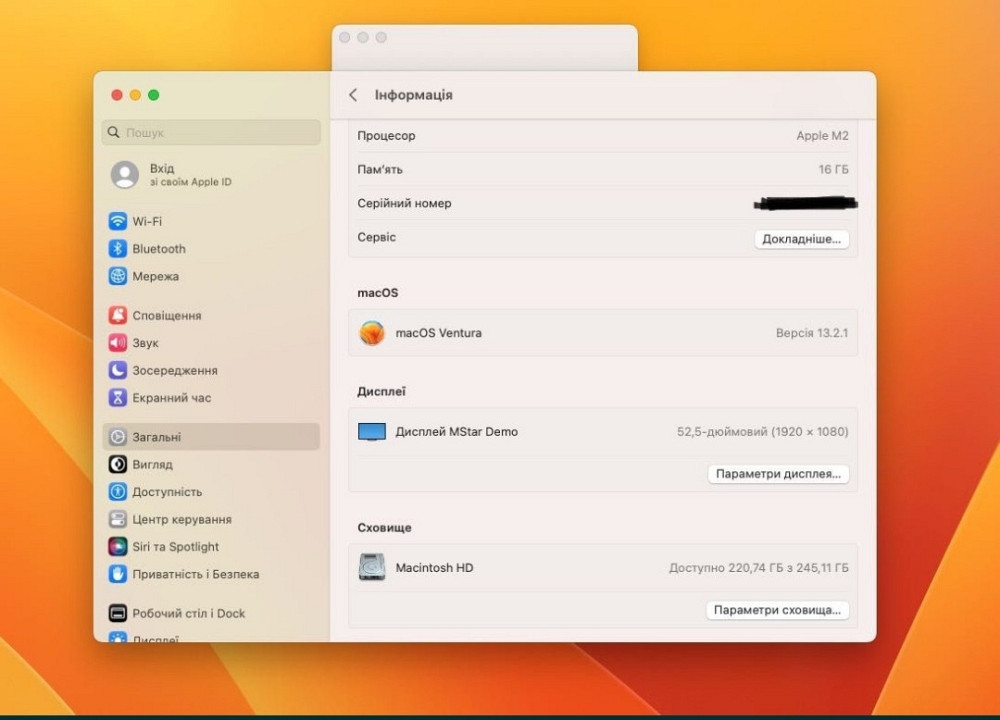This screenshot has width=1000, height=720.
Task: Open Параметри сховища storage settings
Action: 778,610
